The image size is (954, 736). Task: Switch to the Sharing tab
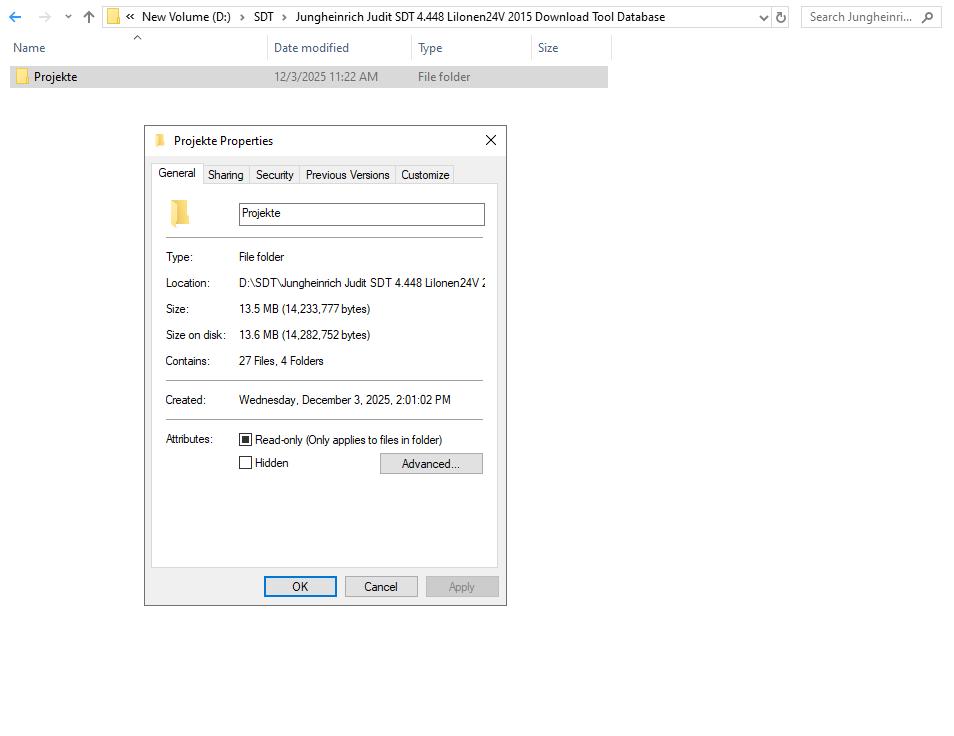[x=226, y=175]
